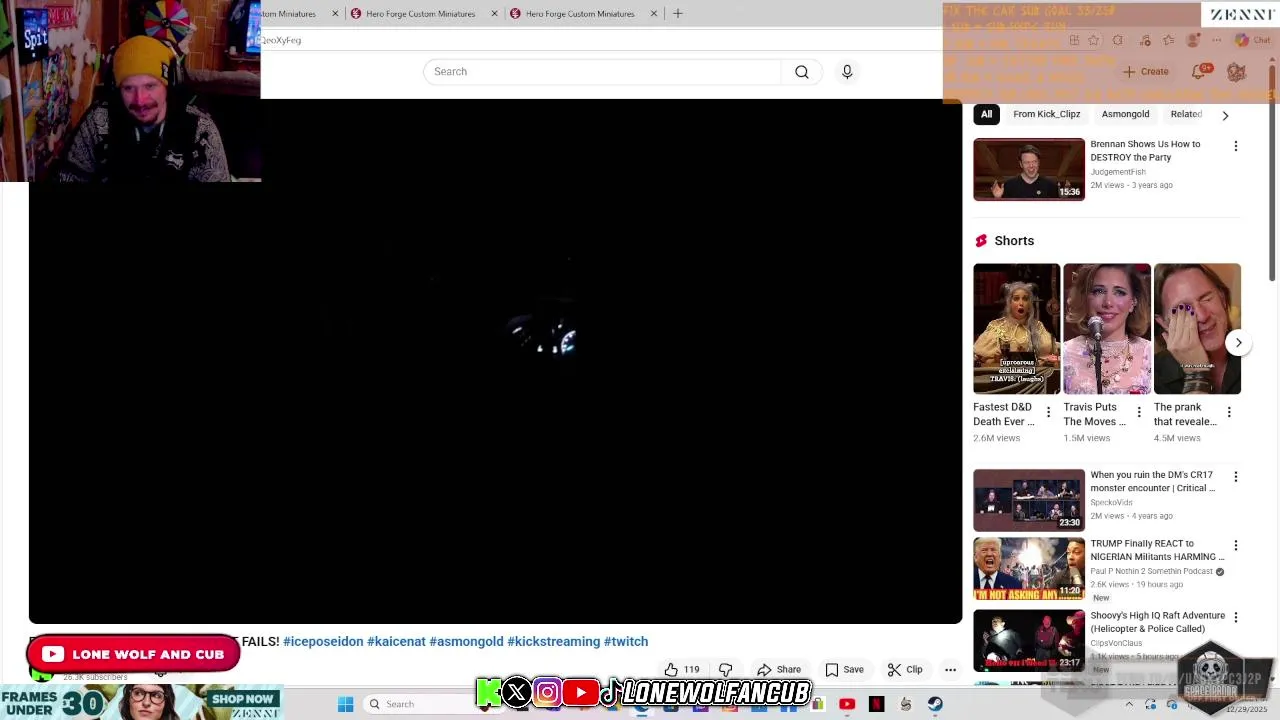
Task: Switch to third Hero Forge Custom Miniatures tab
Action: click(580, 13)
